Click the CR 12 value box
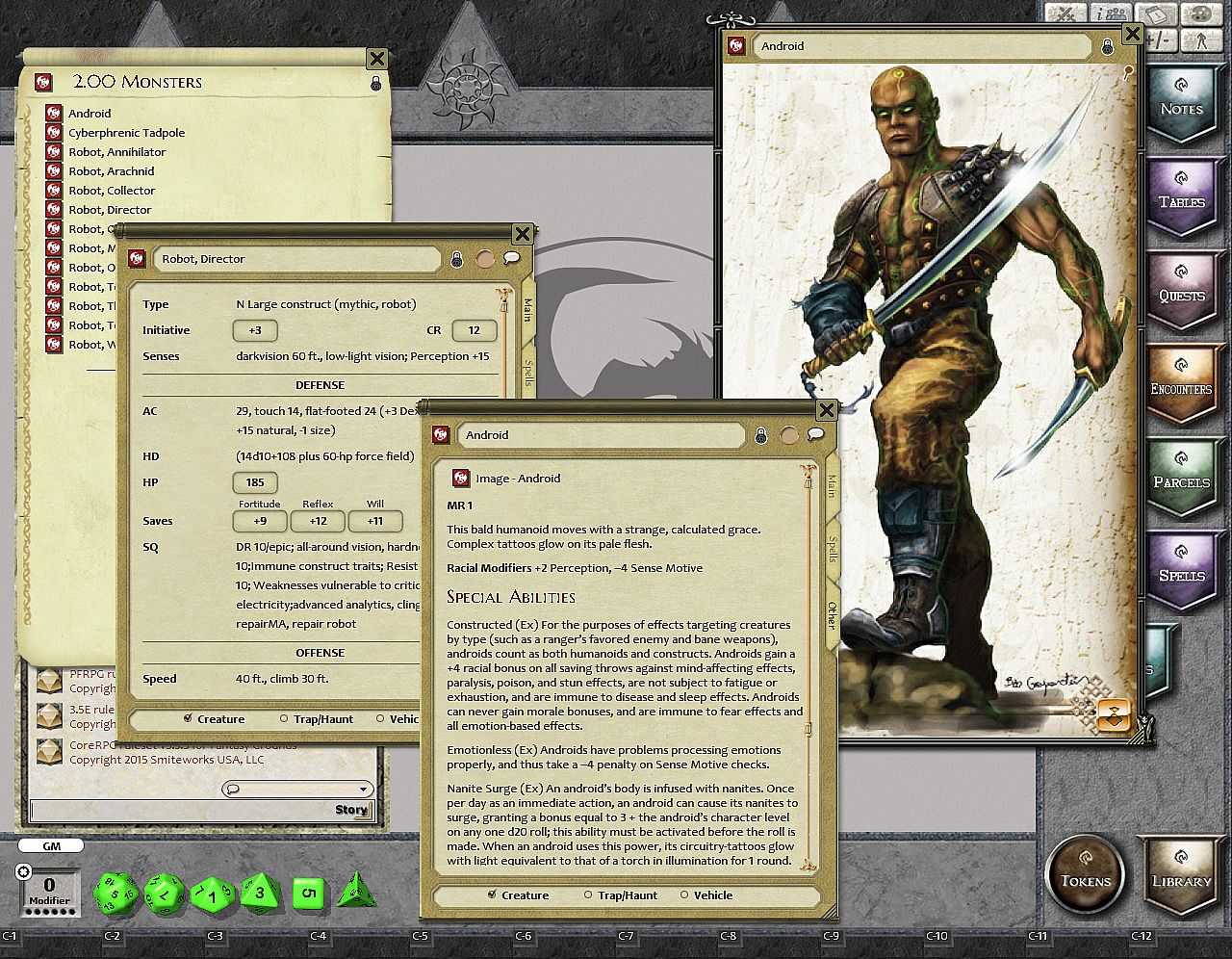 tap(475, 330)
